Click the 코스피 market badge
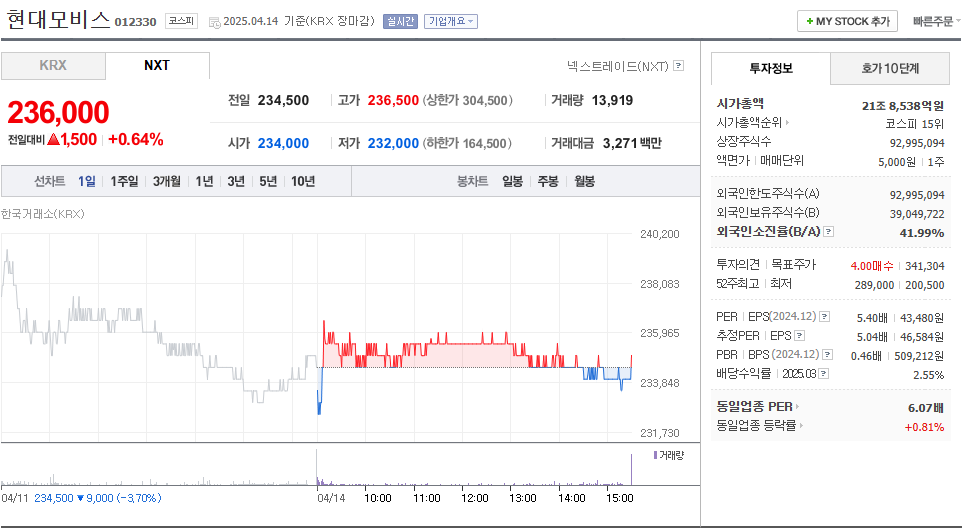Image resolution: width=966 pixels, height=528 pixels. click(181, 21)
